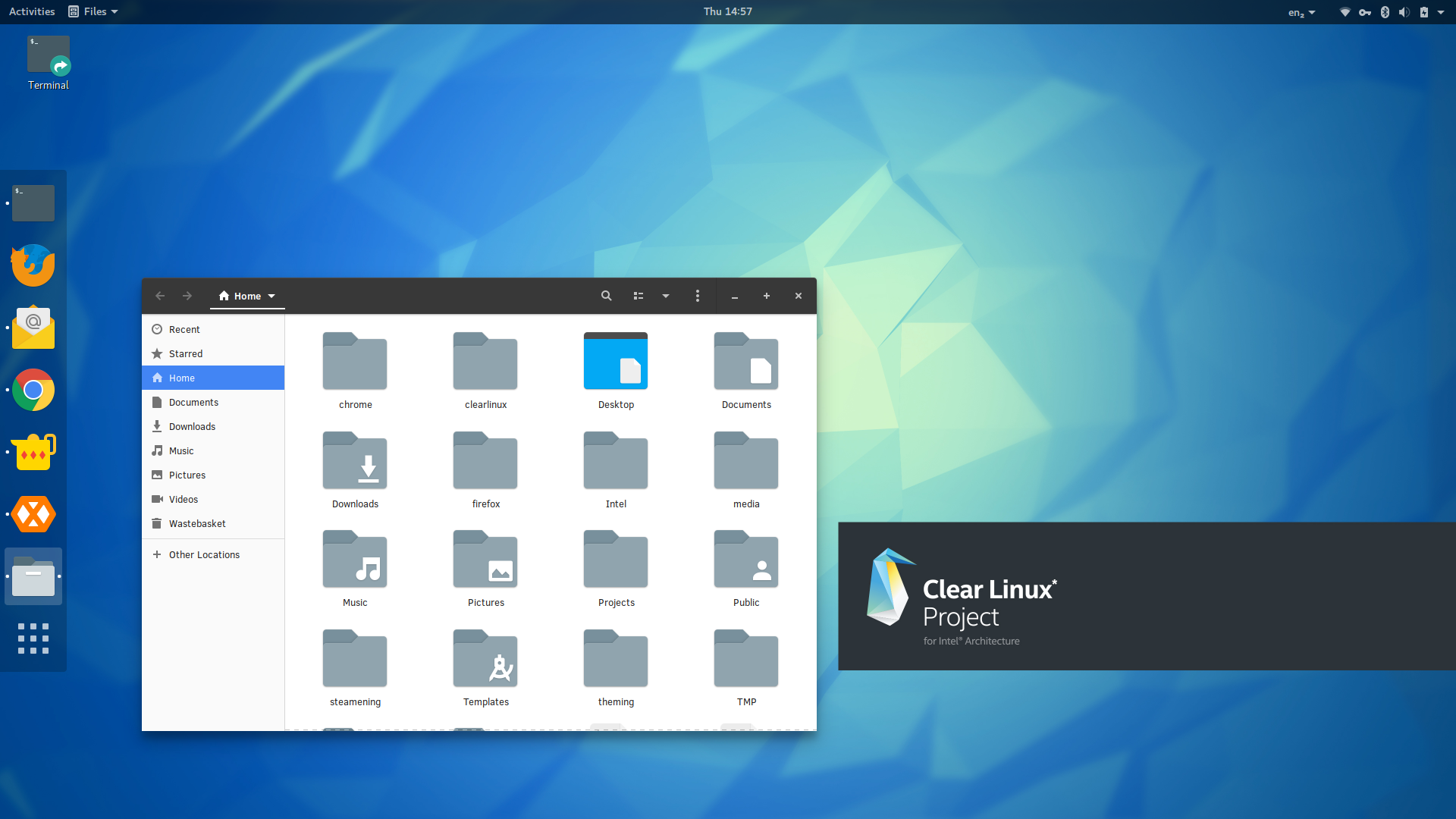Open the Terminal desktop shortcut

click(49, 64)
